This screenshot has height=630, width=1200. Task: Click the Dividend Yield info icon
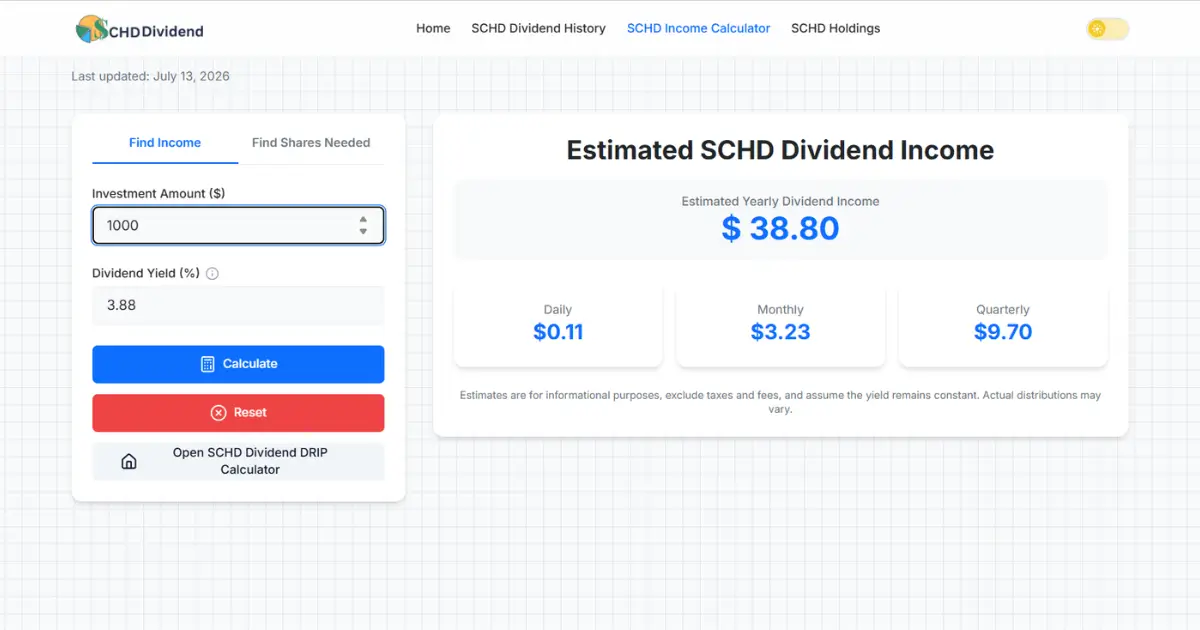click(x=212, y=273)
